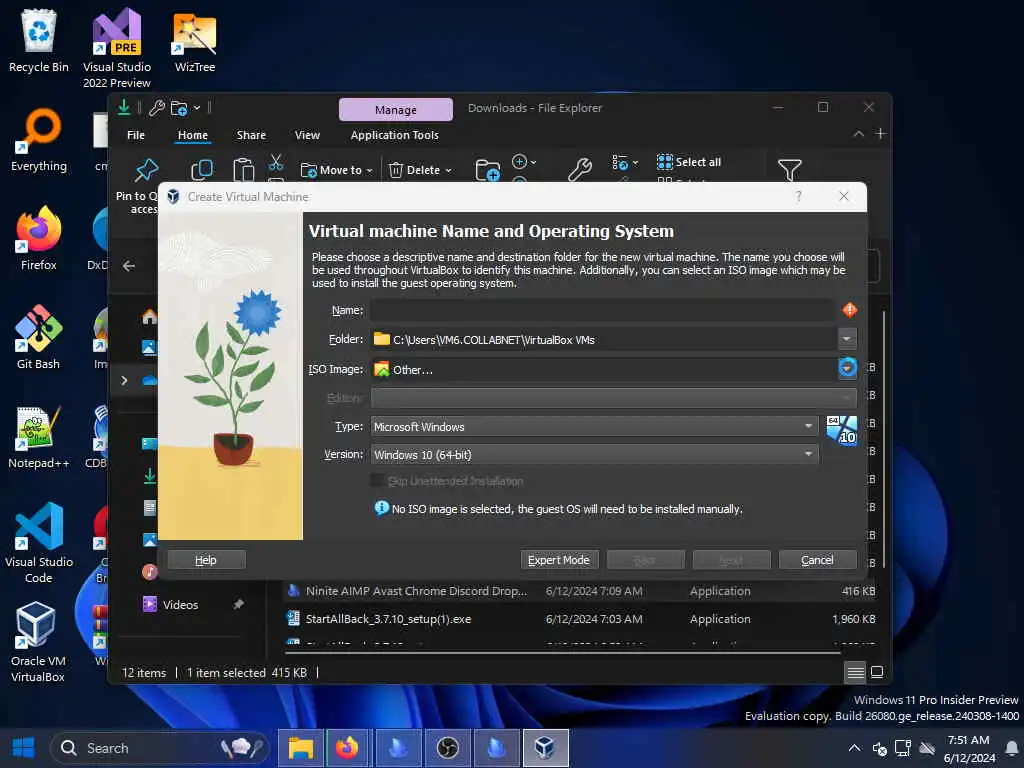Go back with File Explorer arrow

(x=129, y=266)
